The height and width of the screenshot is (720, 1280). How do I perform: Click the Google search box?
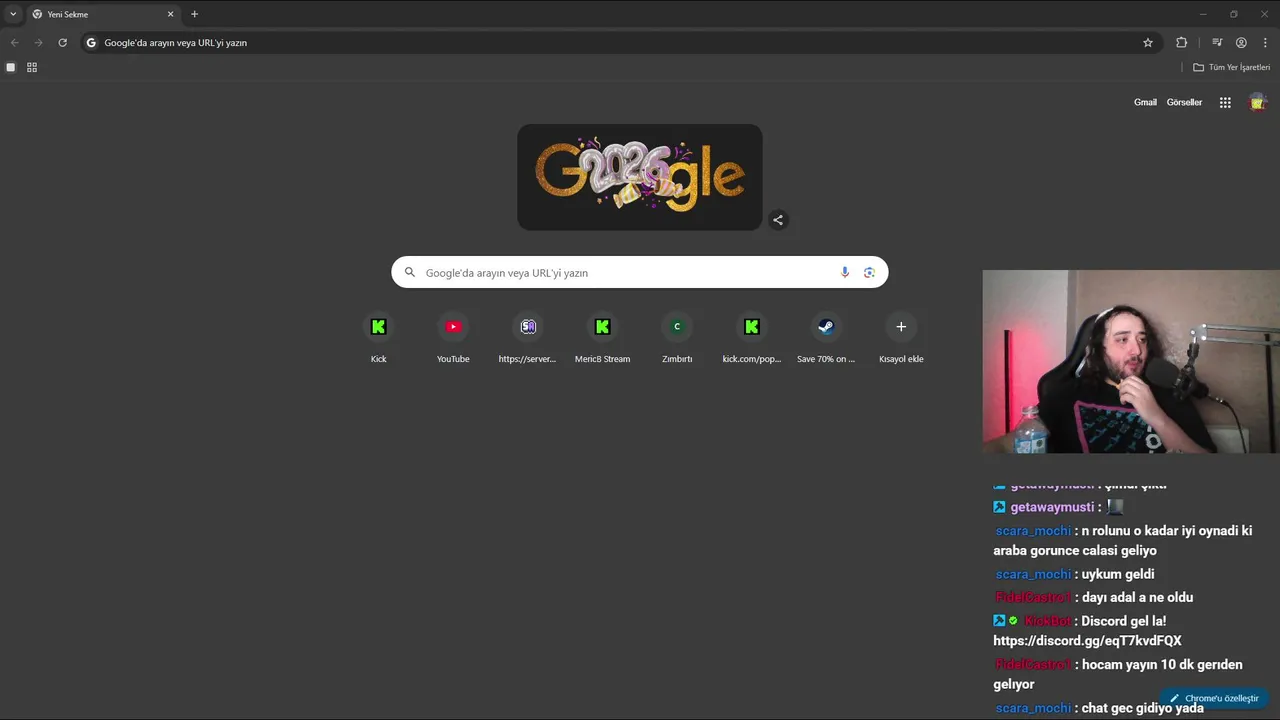(x=640, y=272)
